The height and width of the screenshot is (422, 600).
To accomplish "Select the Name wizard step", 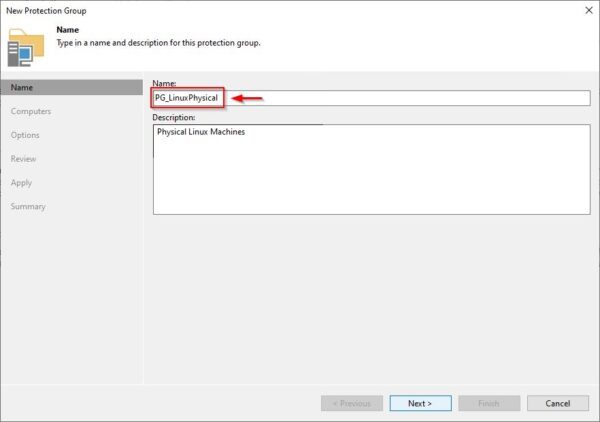I will pyautogui.click(x=72, y=87).
